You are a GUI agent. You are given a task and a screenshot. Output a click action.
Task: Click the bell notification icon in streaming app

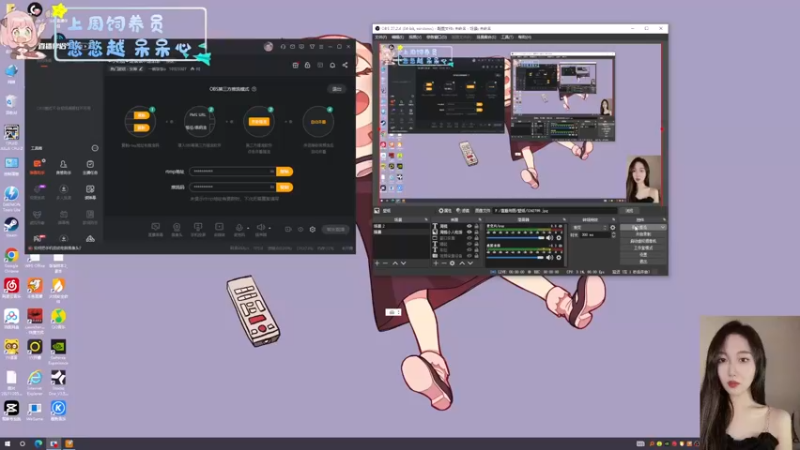point(332,65)
